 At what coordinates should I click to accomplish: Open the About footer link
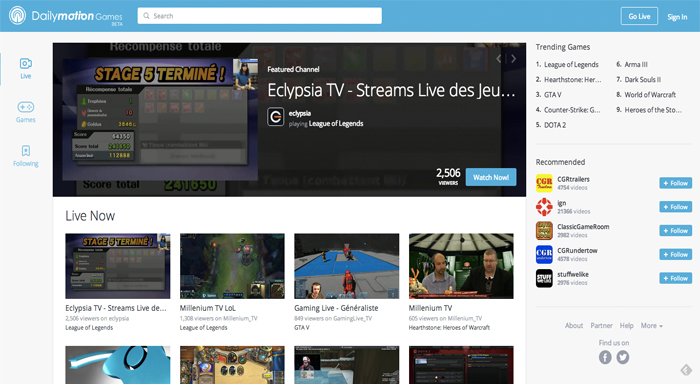pyautogui.click(x=574, y=326)
